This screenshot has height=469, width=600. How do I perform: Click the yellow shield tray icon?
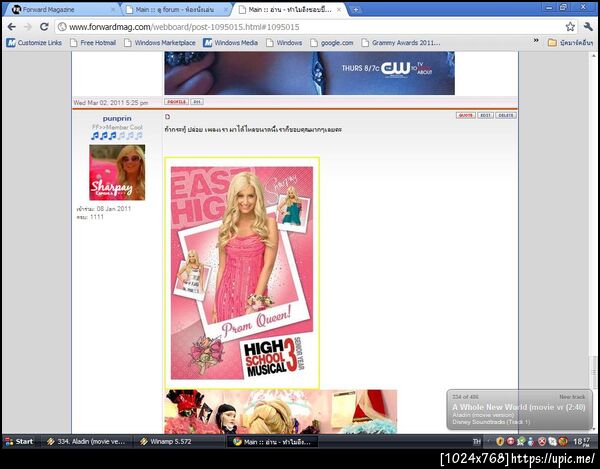pos(500,442)
